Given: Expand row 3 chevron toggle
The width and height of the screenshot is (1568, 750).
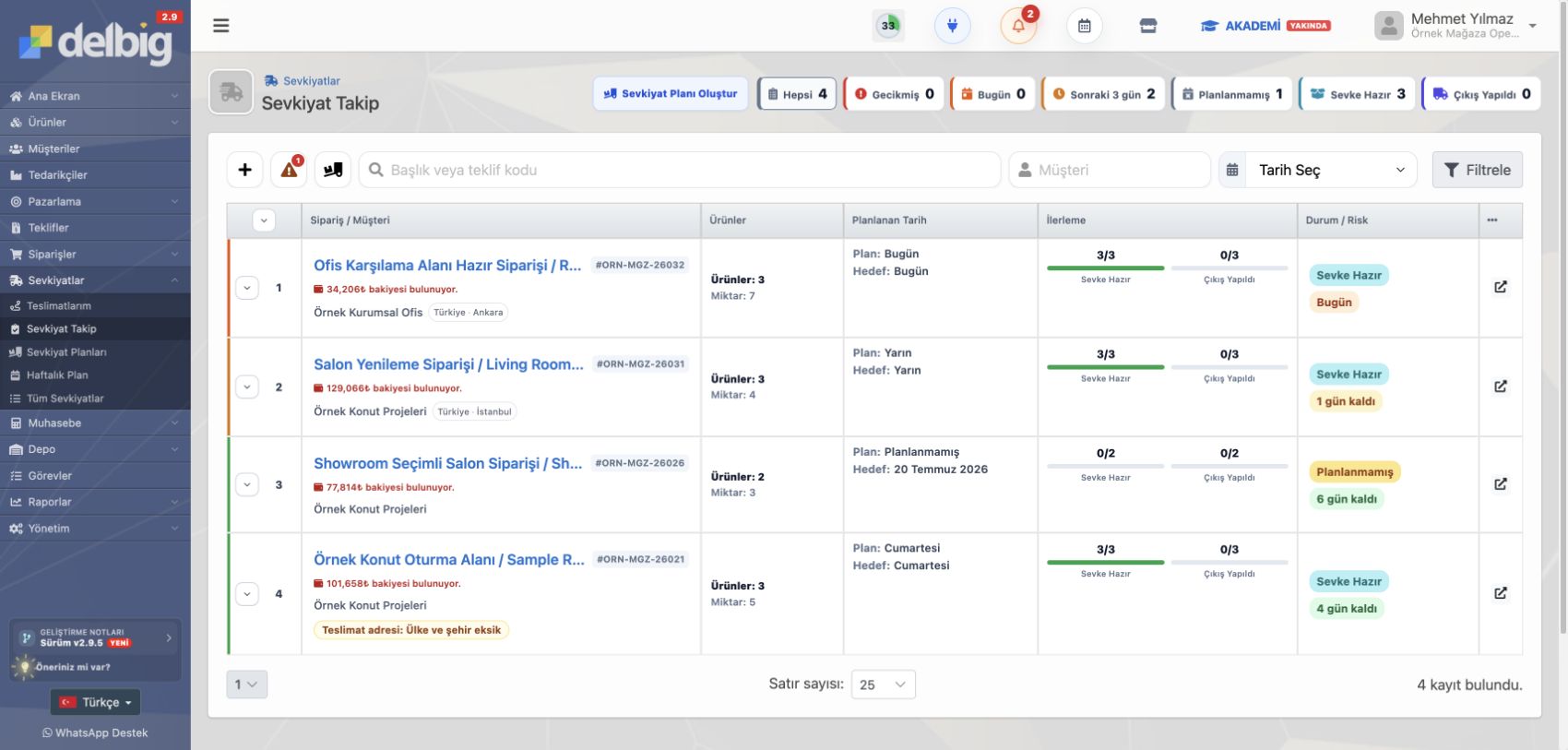Looking at the screenshot, I should tap(247, 484).
